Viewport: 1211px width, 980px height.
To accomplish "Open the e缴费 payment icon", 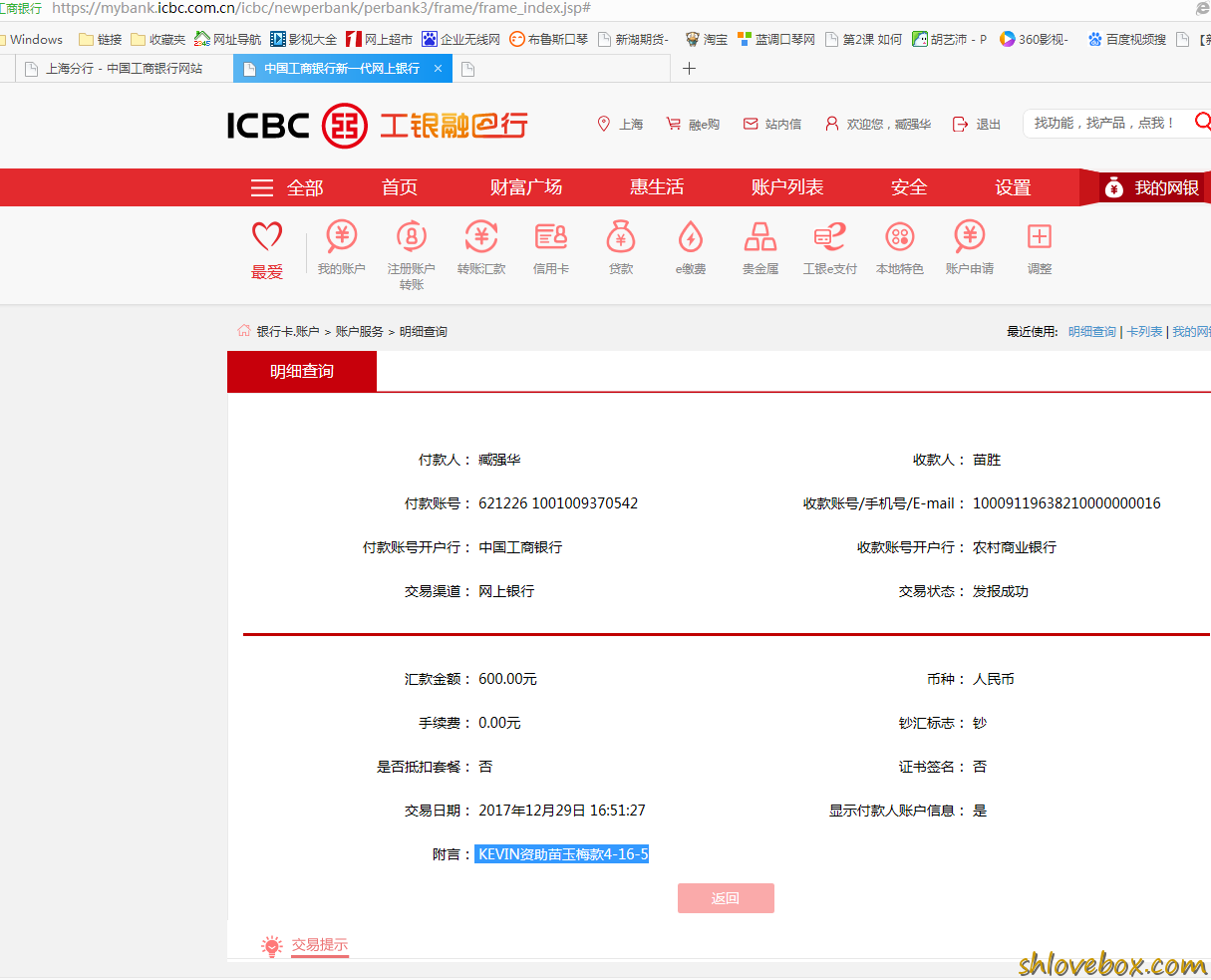I will (691, 237).
